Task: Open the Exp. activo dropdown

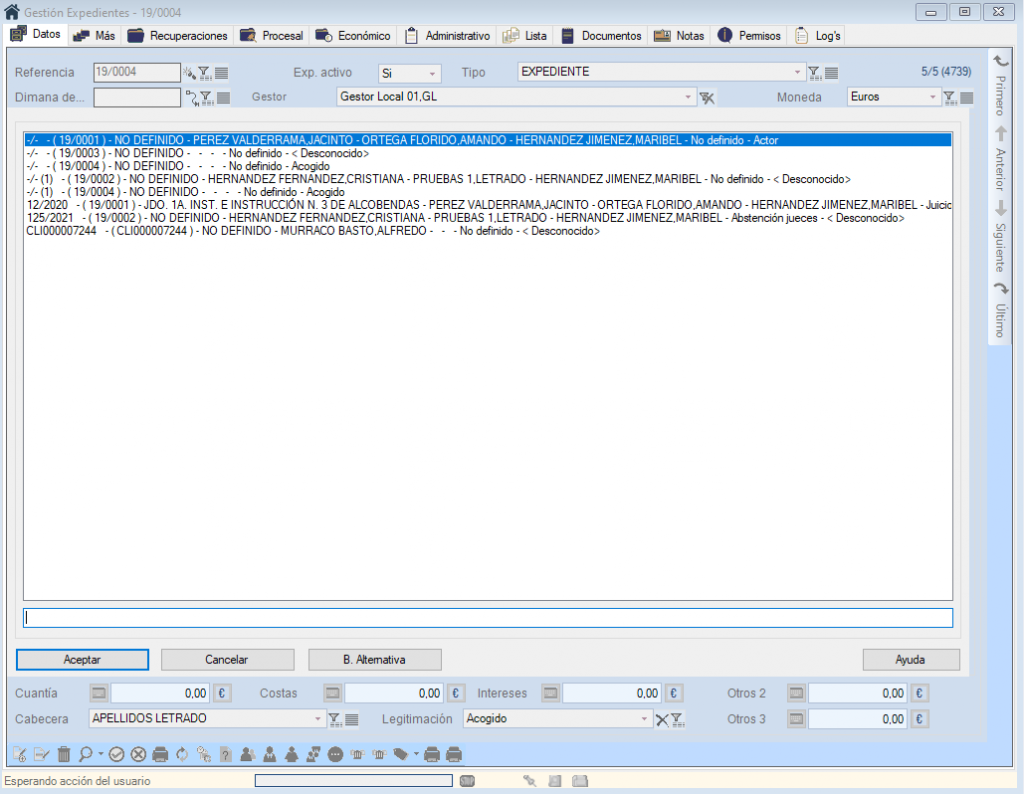Action: point(432,73)
